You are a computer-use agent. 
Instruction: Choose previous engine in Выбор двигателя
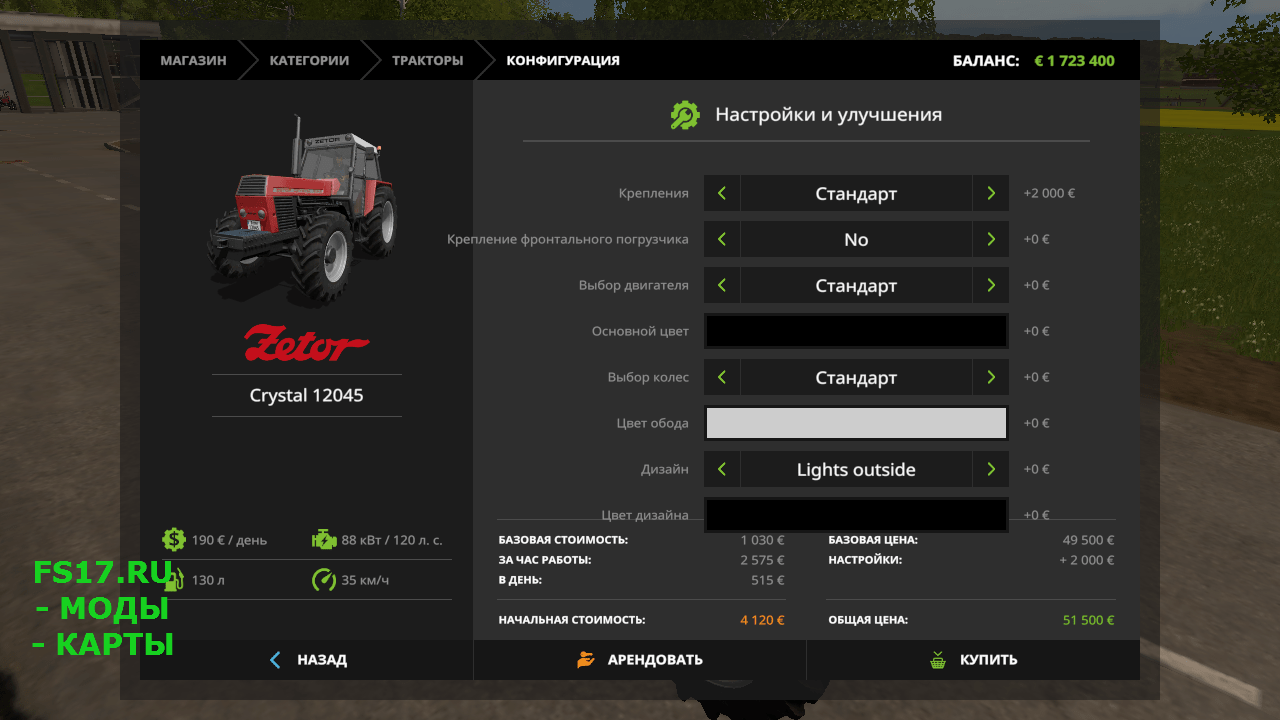pos(722,285)
